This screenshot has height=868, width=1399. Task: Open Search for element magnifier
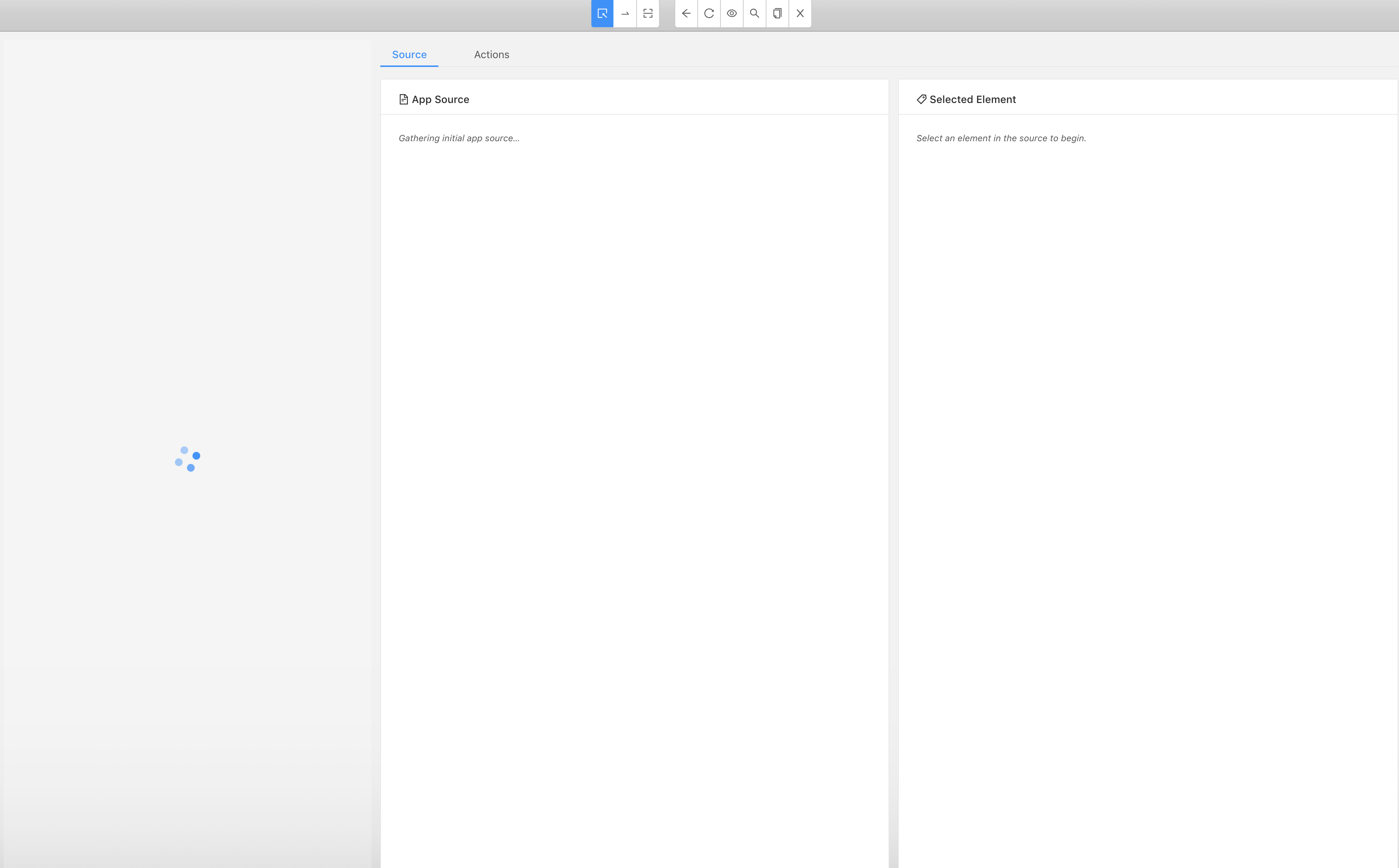pos(754,13)
